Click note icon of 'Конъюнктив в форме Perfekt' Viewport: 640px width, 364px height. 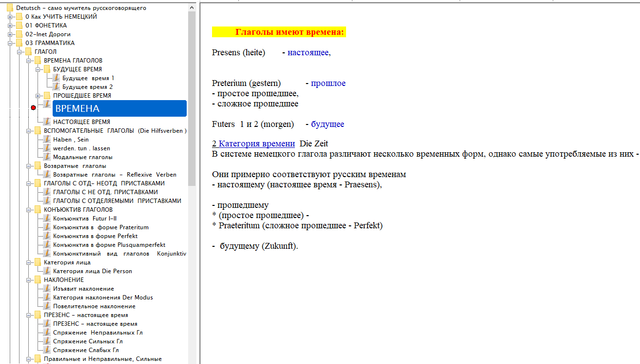click(47, 236)
